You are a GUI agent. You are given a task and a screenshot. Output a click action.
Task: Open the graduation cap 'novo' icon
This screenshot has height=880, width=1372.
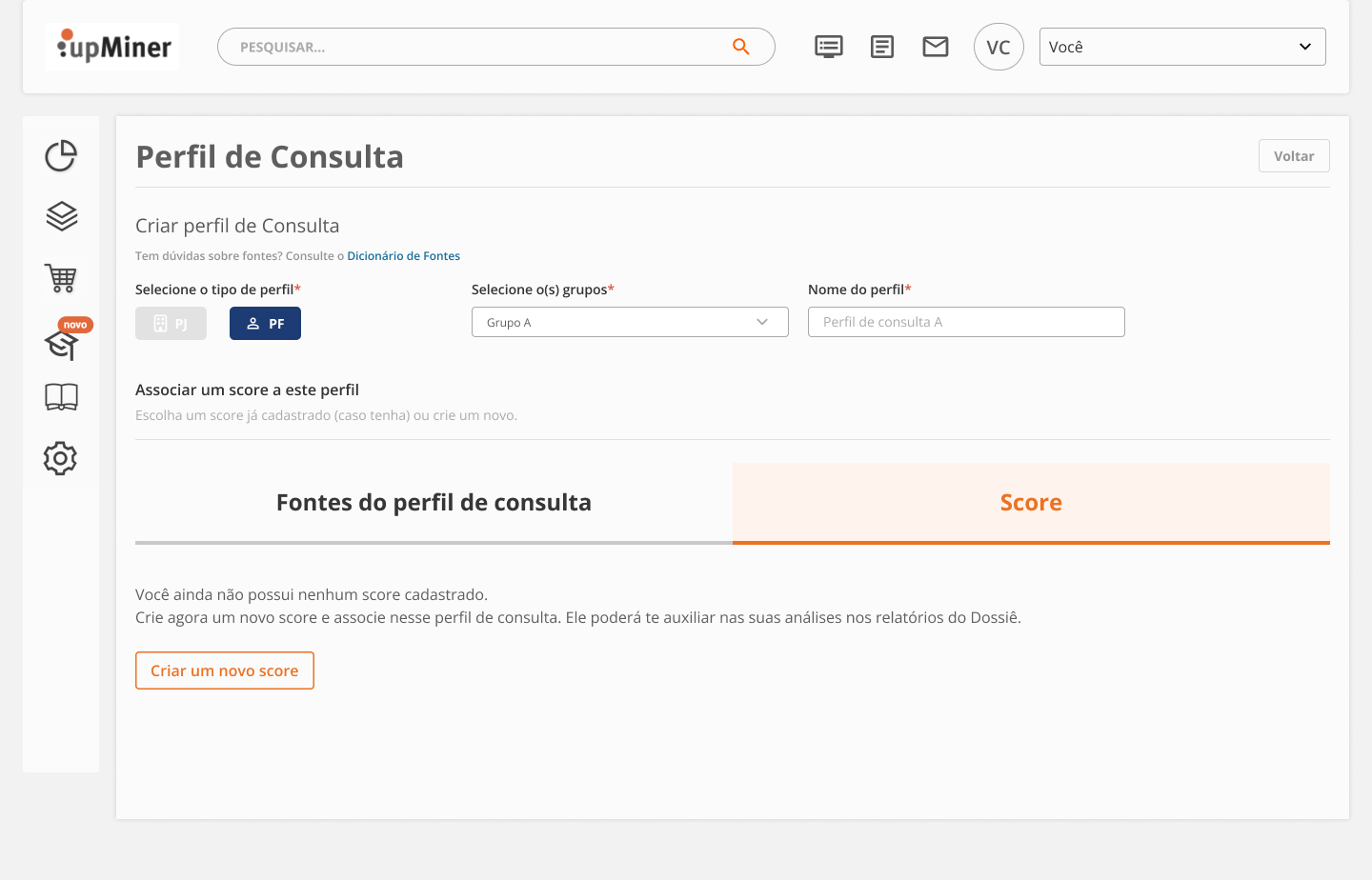click(61, 344)
